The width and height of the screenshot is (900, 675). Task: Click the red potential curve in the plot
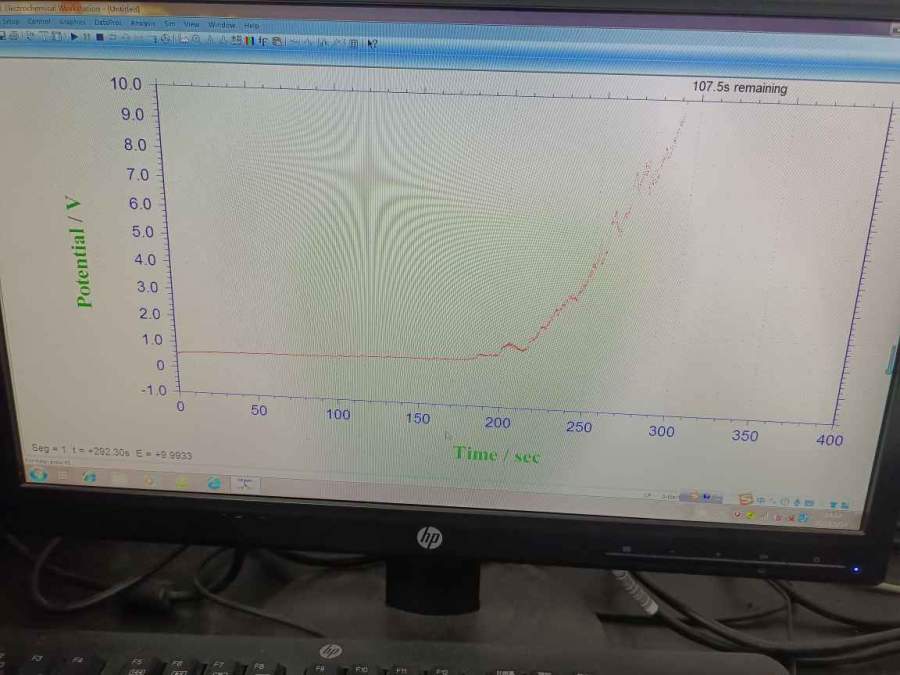tap(300, 355)
